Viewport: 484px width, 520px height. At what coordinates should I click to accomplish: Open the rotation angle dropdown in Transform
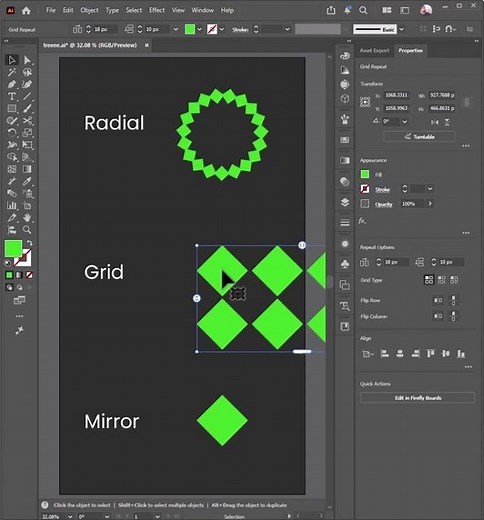point(404,122)
